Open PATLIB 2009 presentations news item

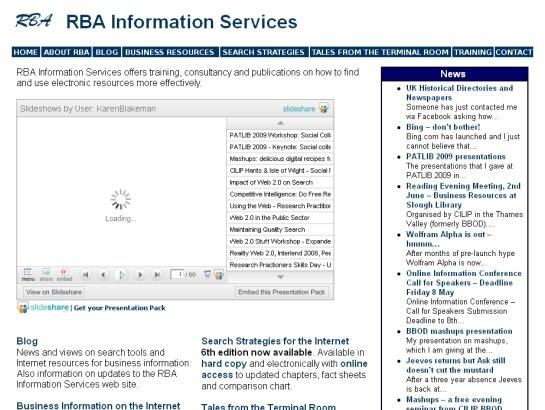[456, 157]
